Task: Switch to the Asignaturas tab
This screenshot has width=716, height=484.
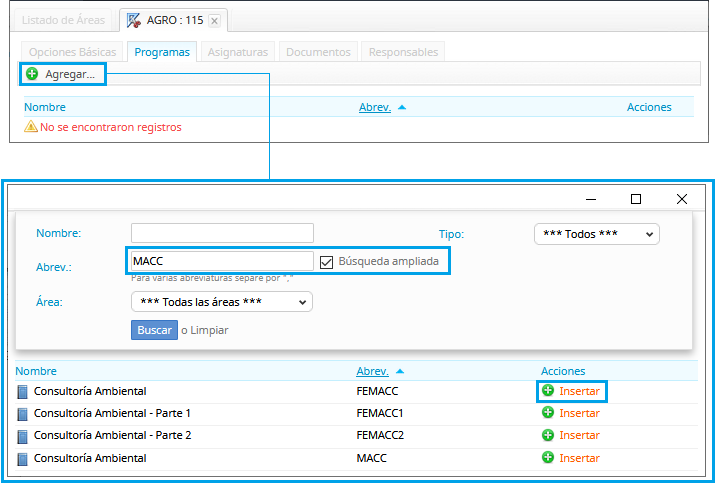Action: tap(238, 52)
